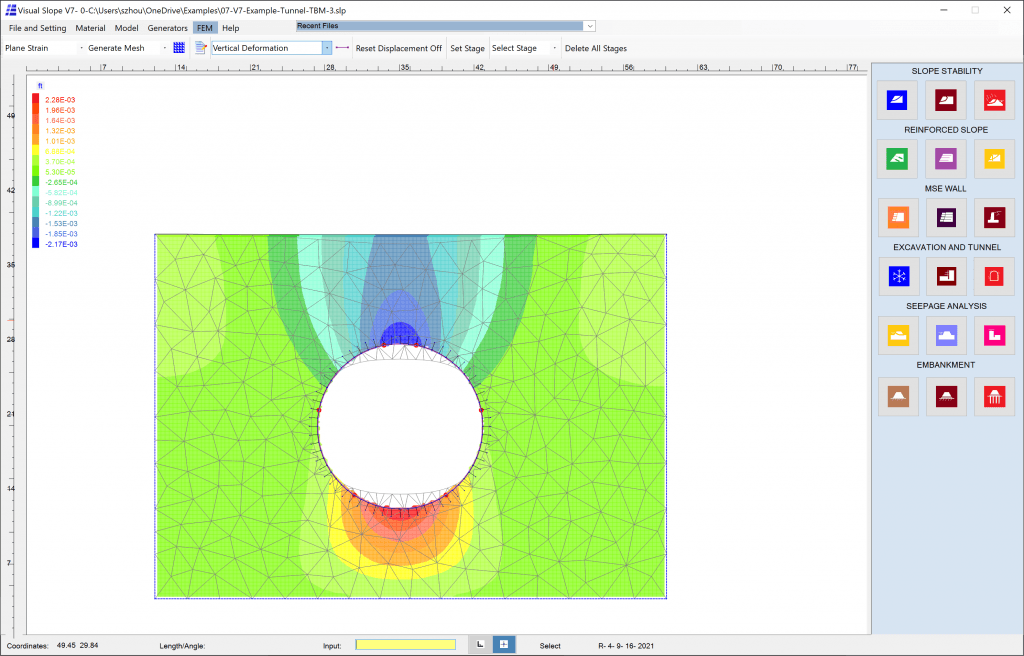
Task: Select the green Reinforced Slope template
Action: pos(897,159)
